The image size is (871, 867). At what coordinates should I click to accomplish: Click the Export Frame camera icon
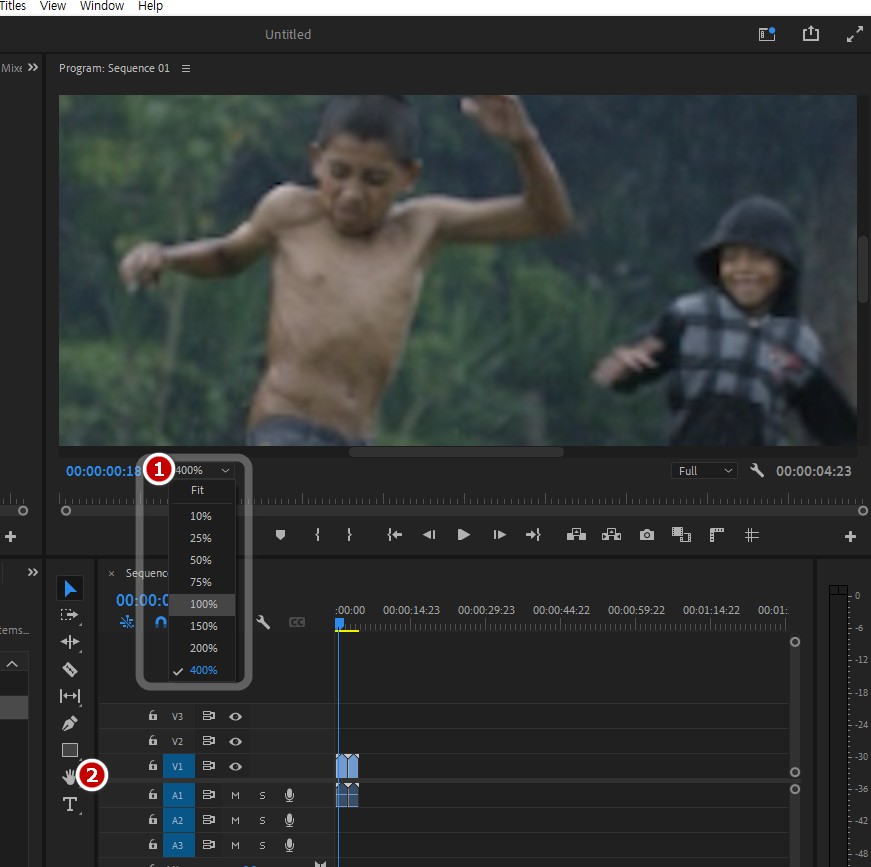[647, 535]
